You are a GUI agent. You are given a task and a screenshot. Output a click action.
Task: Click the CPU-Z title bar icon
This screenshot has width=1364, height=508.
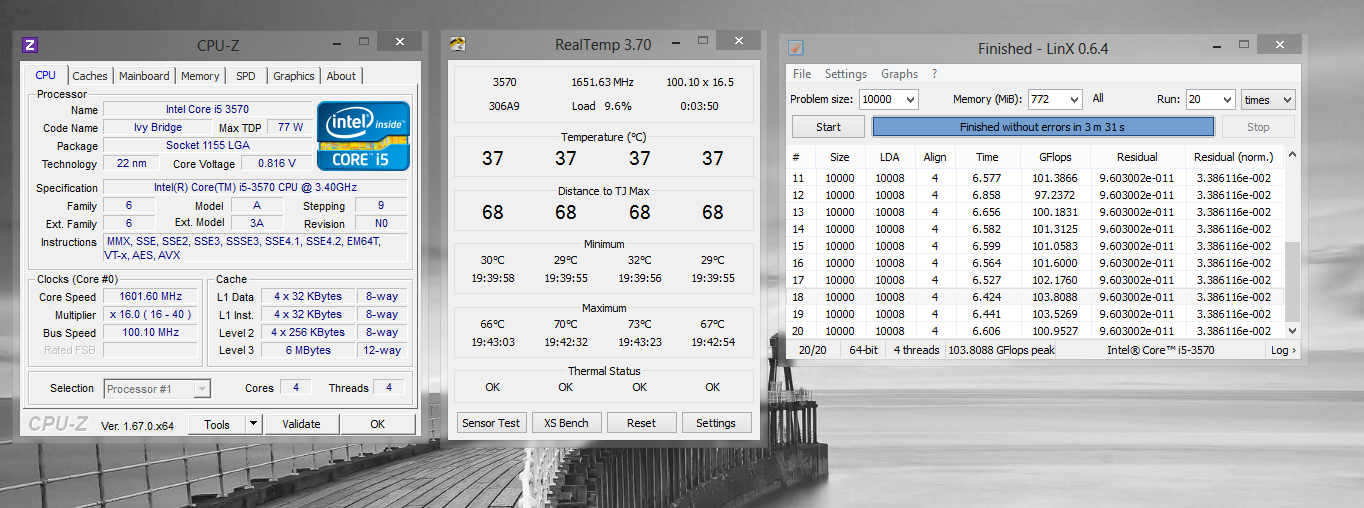click(x=30, y=45)
